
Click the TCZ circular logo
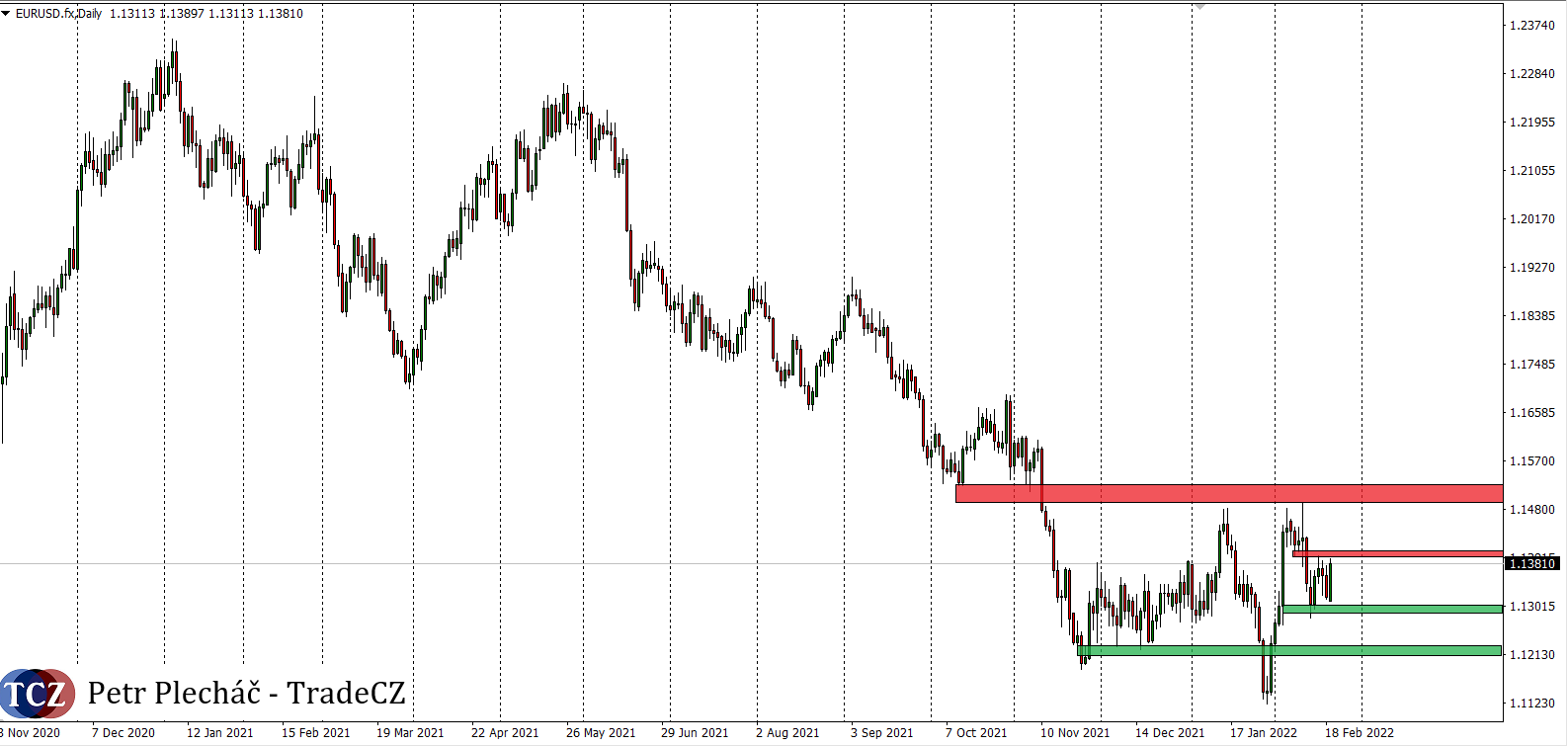[37, 694]
